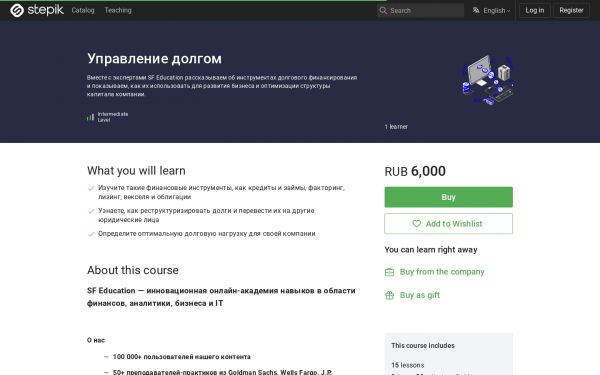Click the О нас subheading

tap(96, 340)
